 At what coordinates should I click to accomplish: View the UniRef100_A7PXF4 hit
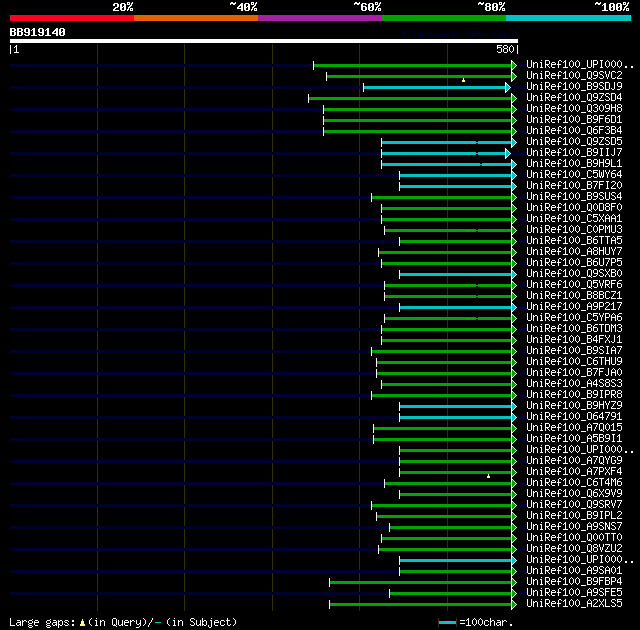pyautogui.click(x=574, y=472)
